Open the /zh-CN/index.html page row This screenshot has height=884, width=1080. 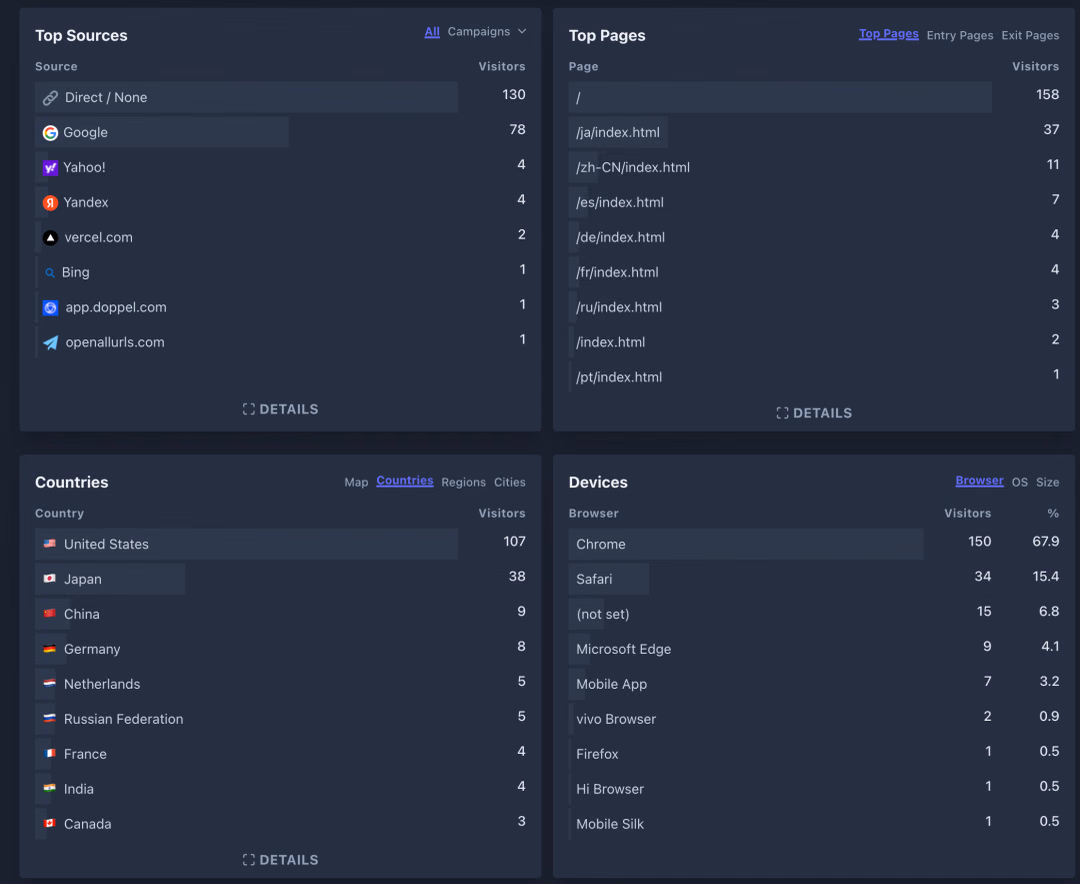coord(814,167)
